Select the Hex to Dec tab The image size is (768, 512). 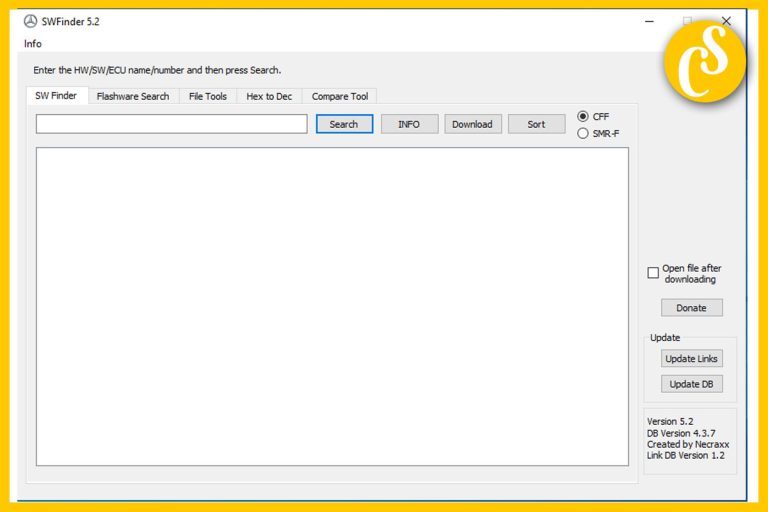269,97
